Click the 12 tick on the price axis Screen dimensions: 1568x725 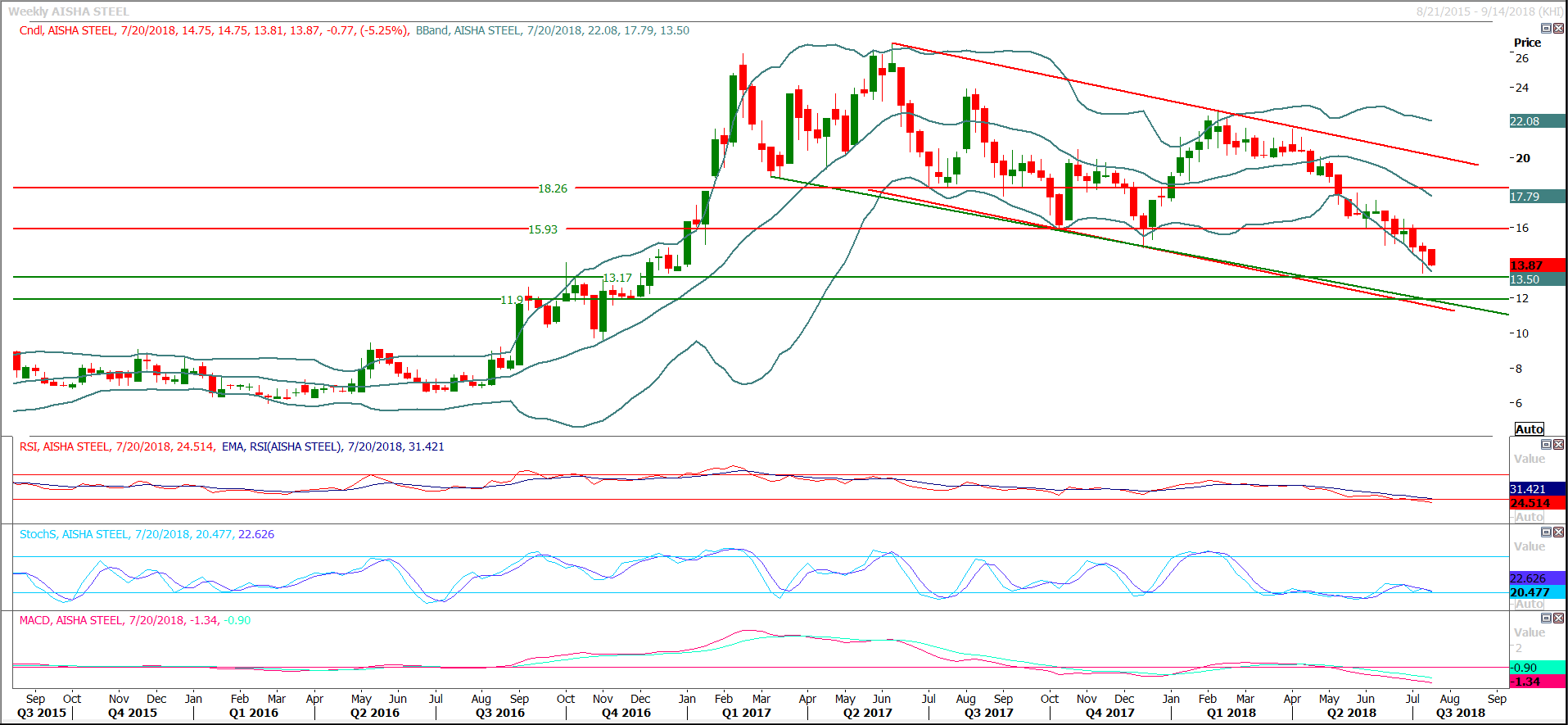point(1522,298)
